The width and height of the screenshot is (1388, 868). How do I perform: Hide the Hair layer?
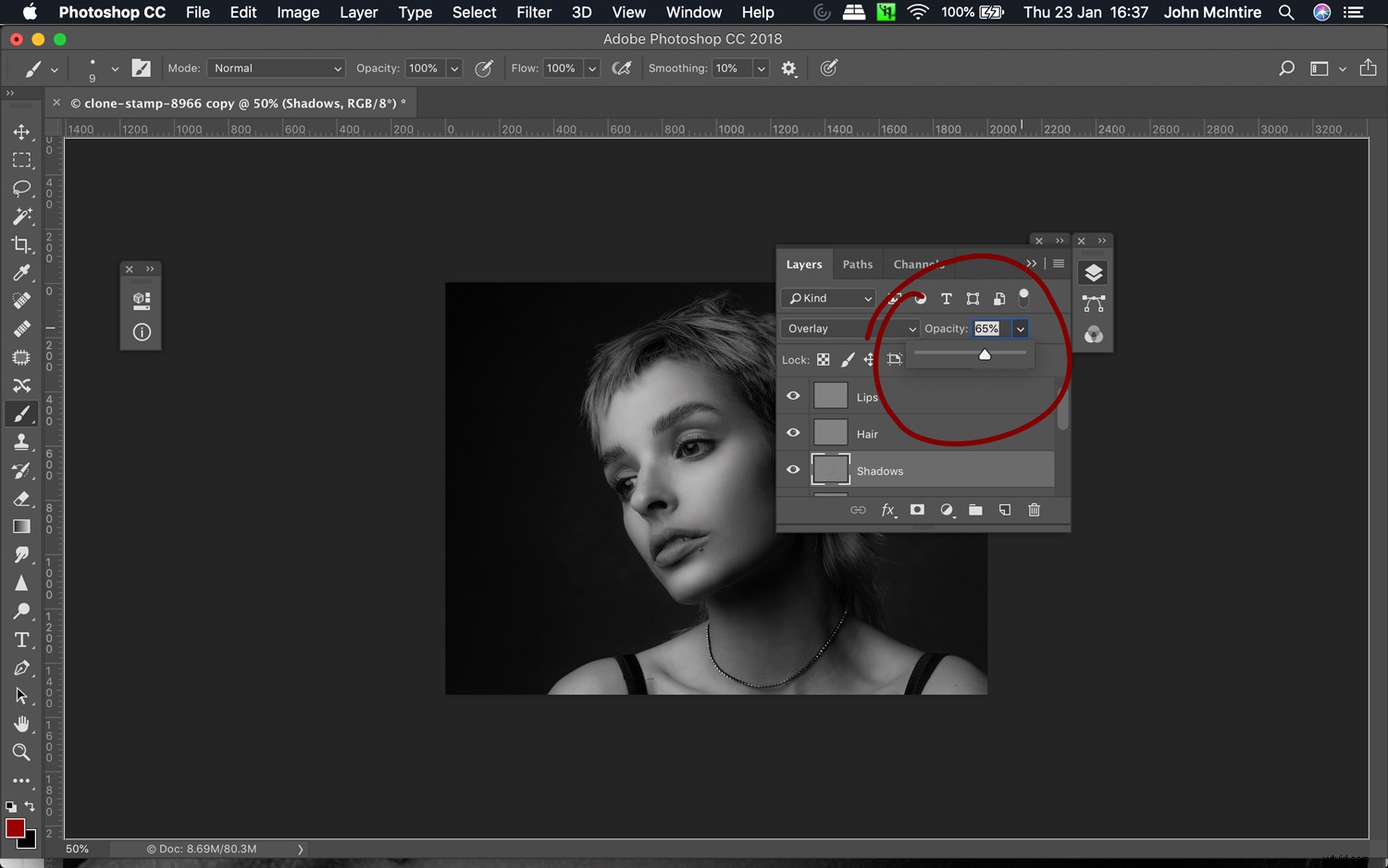point(793,432)
